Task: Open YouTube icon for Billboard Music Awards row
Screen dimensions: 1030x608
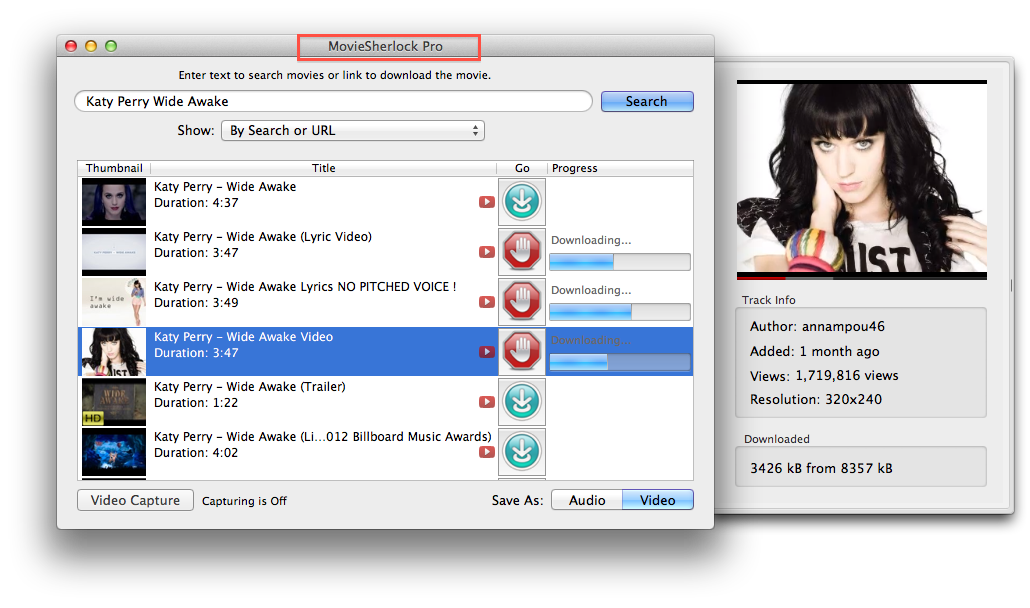Action: (487, 452)
